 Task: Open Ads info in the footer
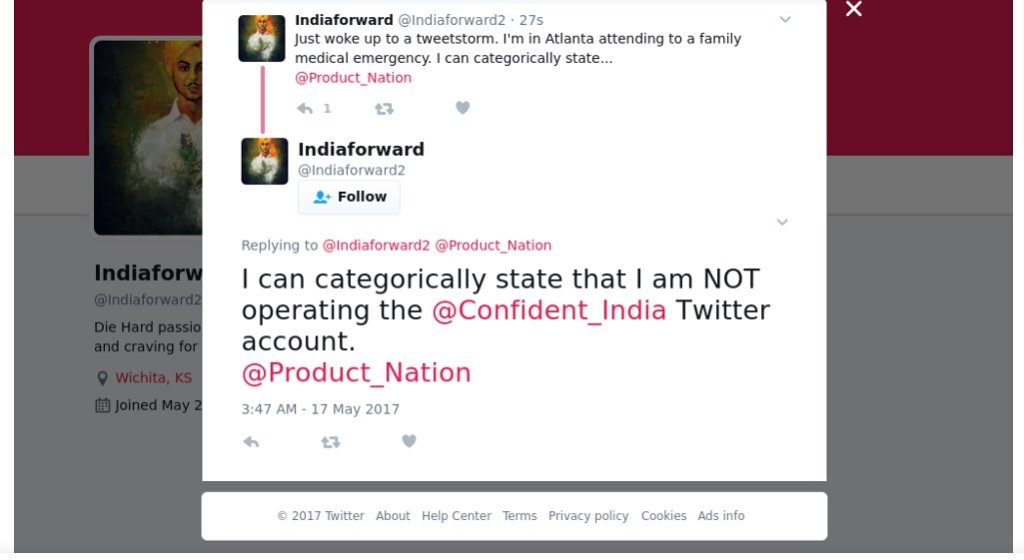tap(721, 516)
